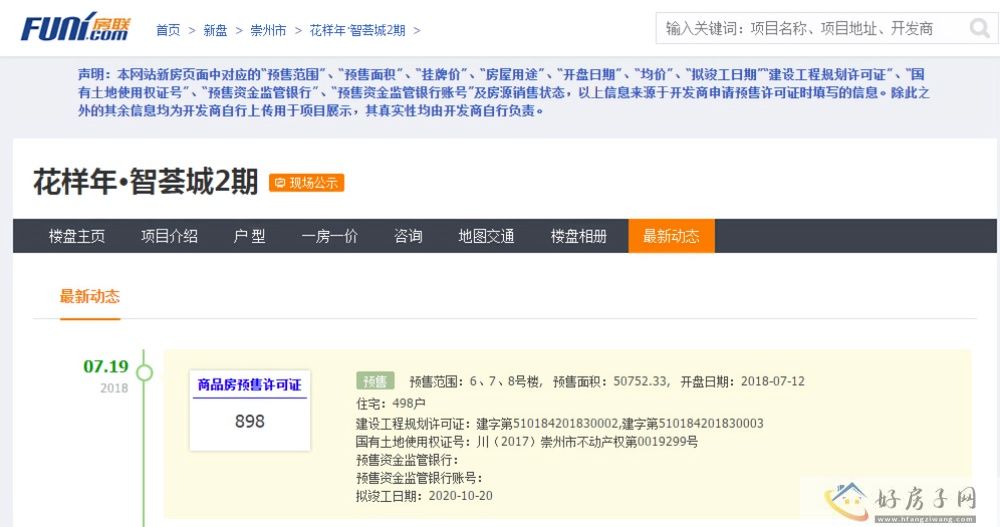View the 地图交通 tab
Image resolution: width=1000 pixels, height=527 pixels.
click(486, 237)
